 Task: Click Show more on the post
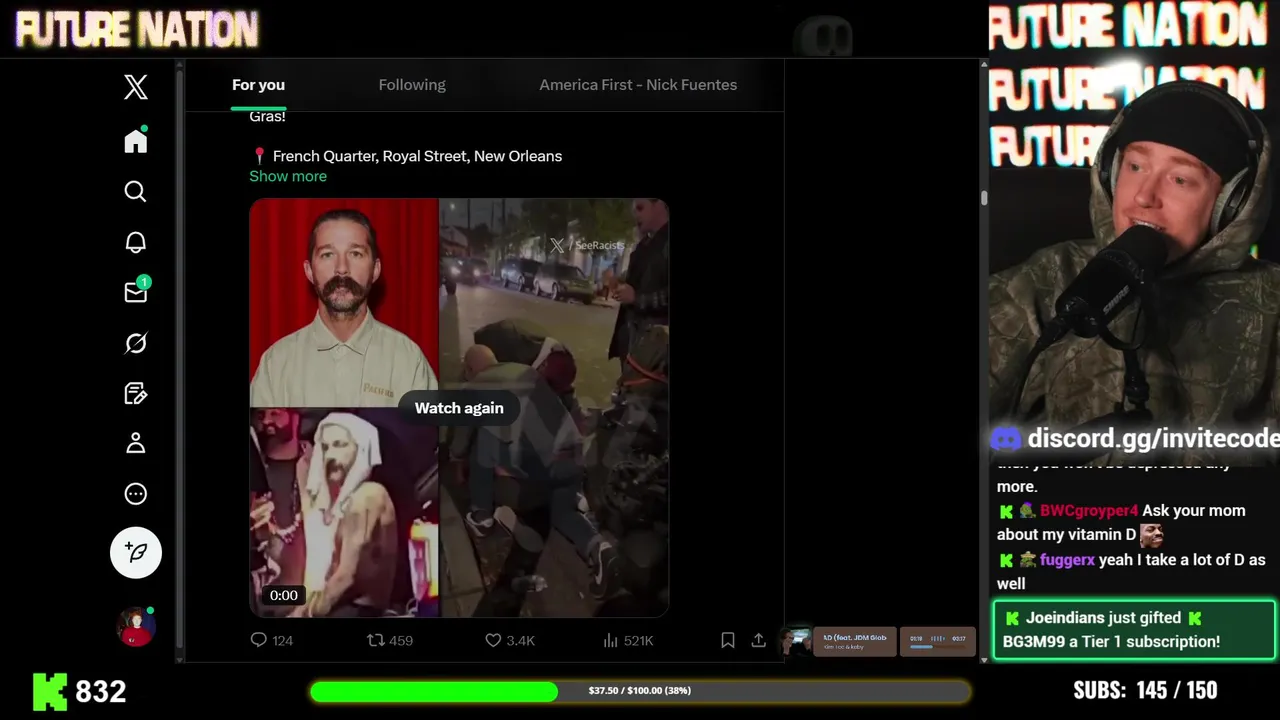(x=288, y=176)
